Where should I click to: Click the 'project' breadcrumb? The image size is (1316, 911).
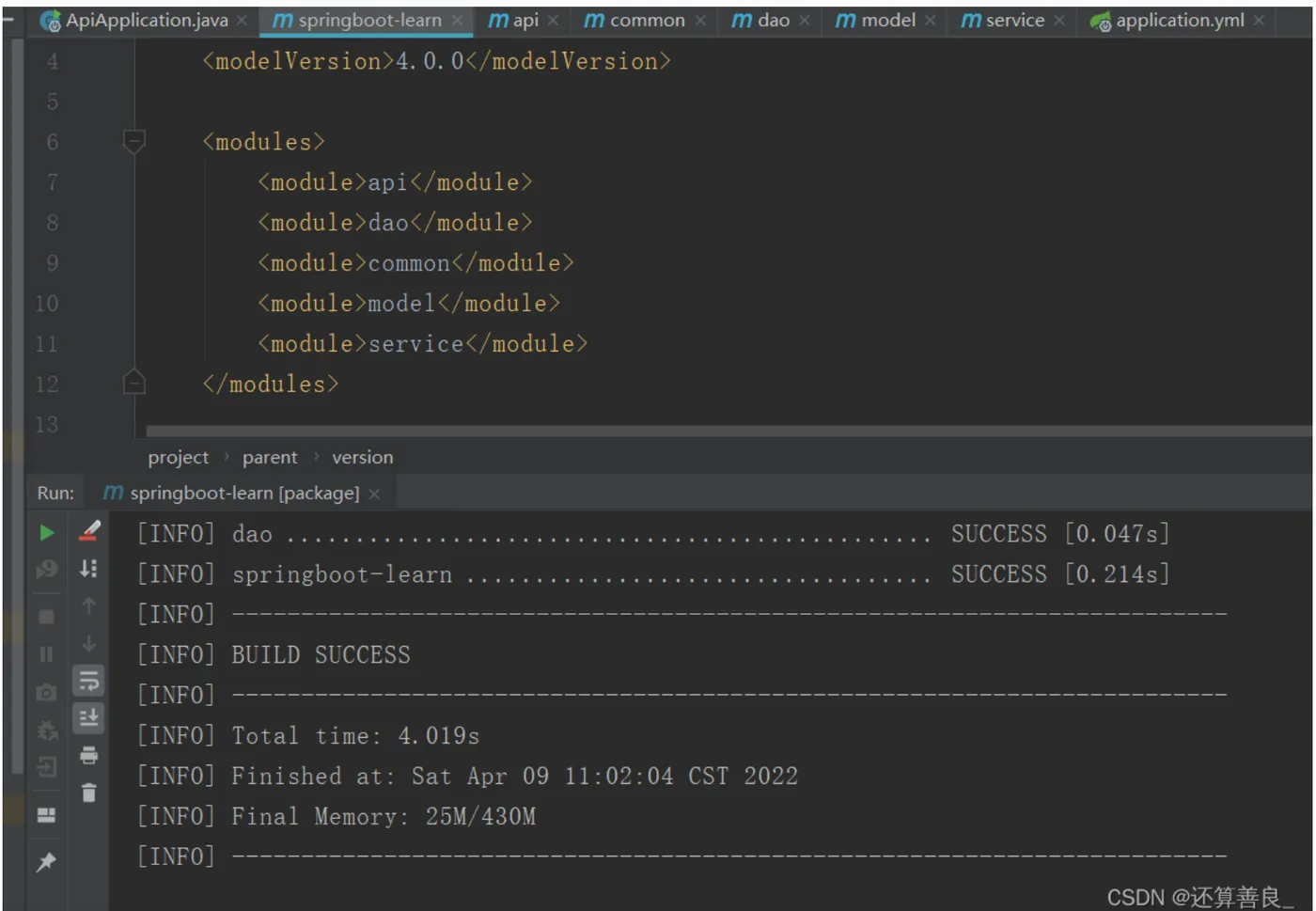pos(178,458)
